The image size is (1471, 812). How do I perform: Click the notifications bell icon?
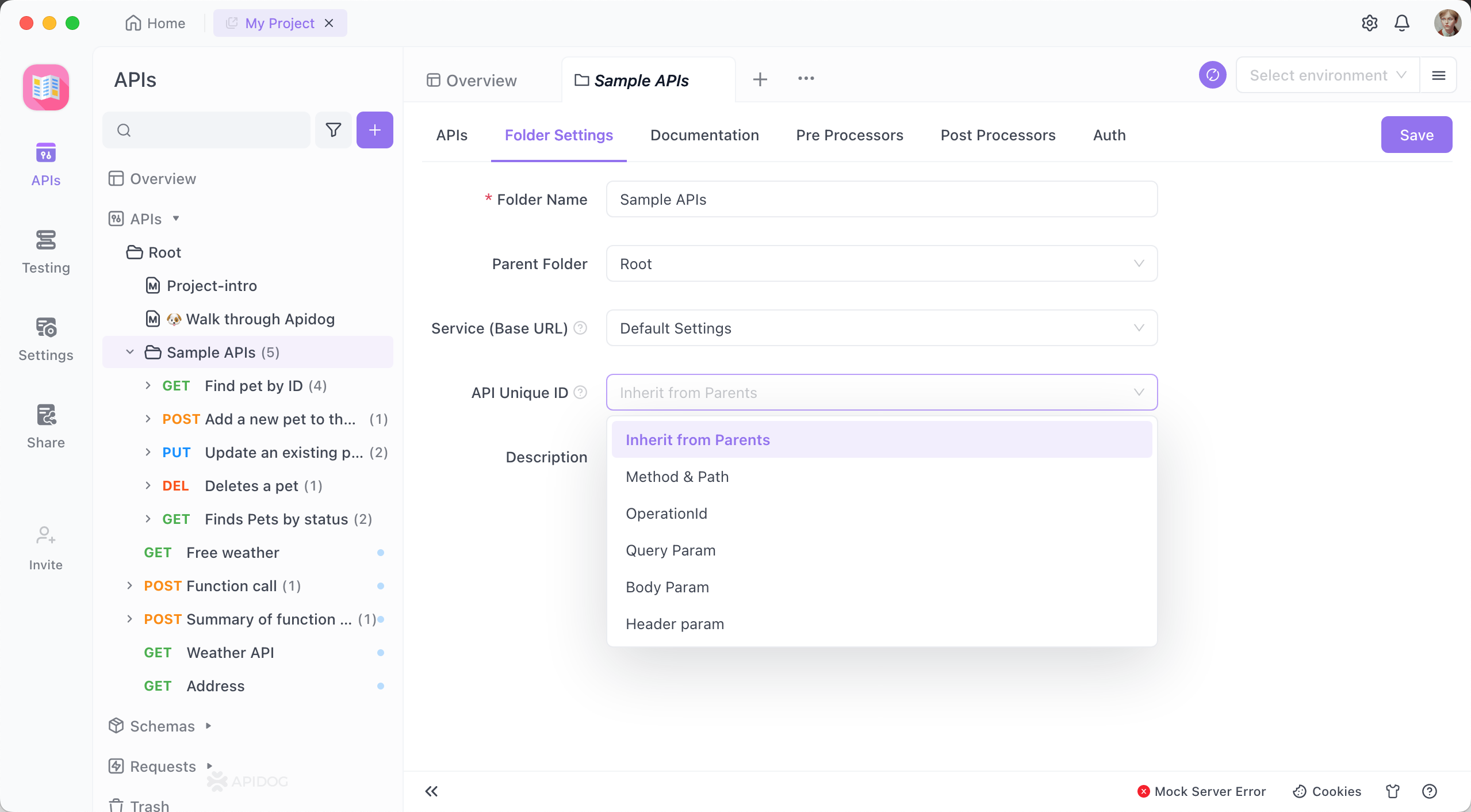click(1402, 23)
